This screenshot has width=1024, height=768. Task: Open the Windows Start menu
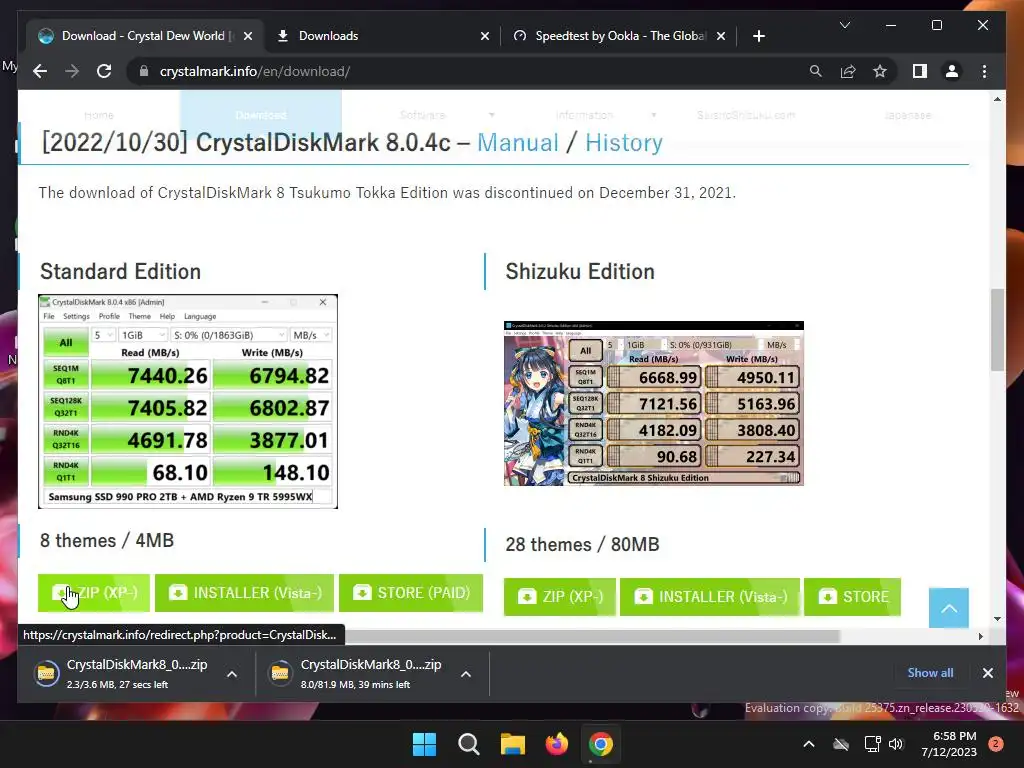click(x=424, y=744)
